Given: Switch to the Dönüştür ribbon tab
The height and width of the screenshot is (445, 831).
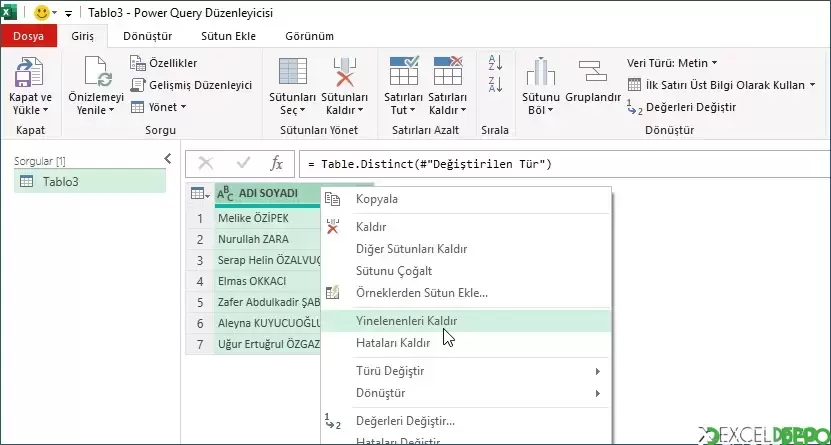Looking at the screenshot, I should pos(147,36).
